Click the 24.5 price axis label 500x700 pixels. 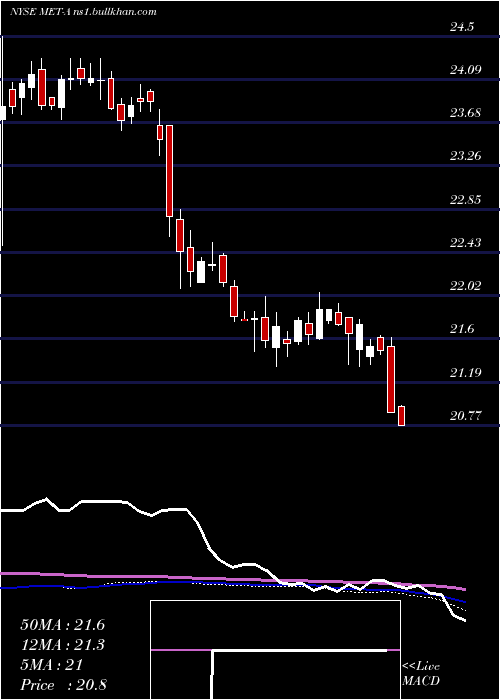click(x=462, y=27)
